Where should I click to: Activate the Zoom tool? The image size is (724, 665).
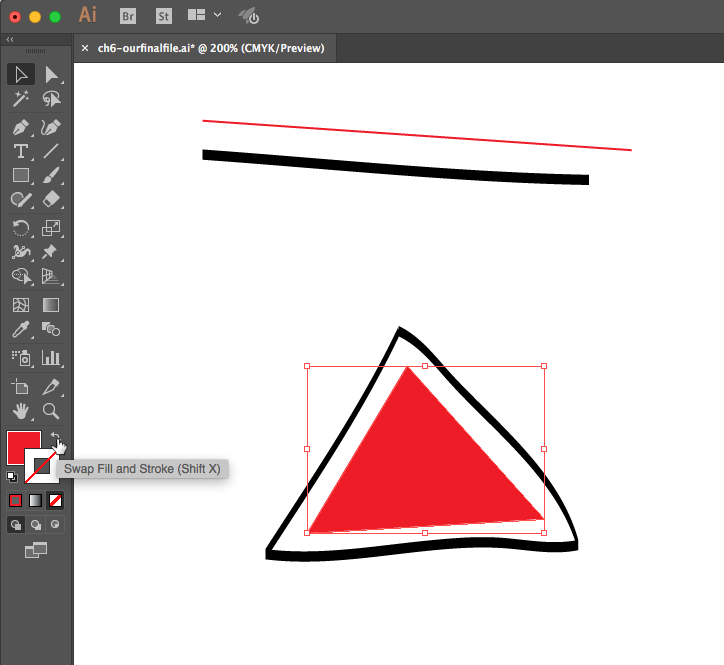point(51,411)
